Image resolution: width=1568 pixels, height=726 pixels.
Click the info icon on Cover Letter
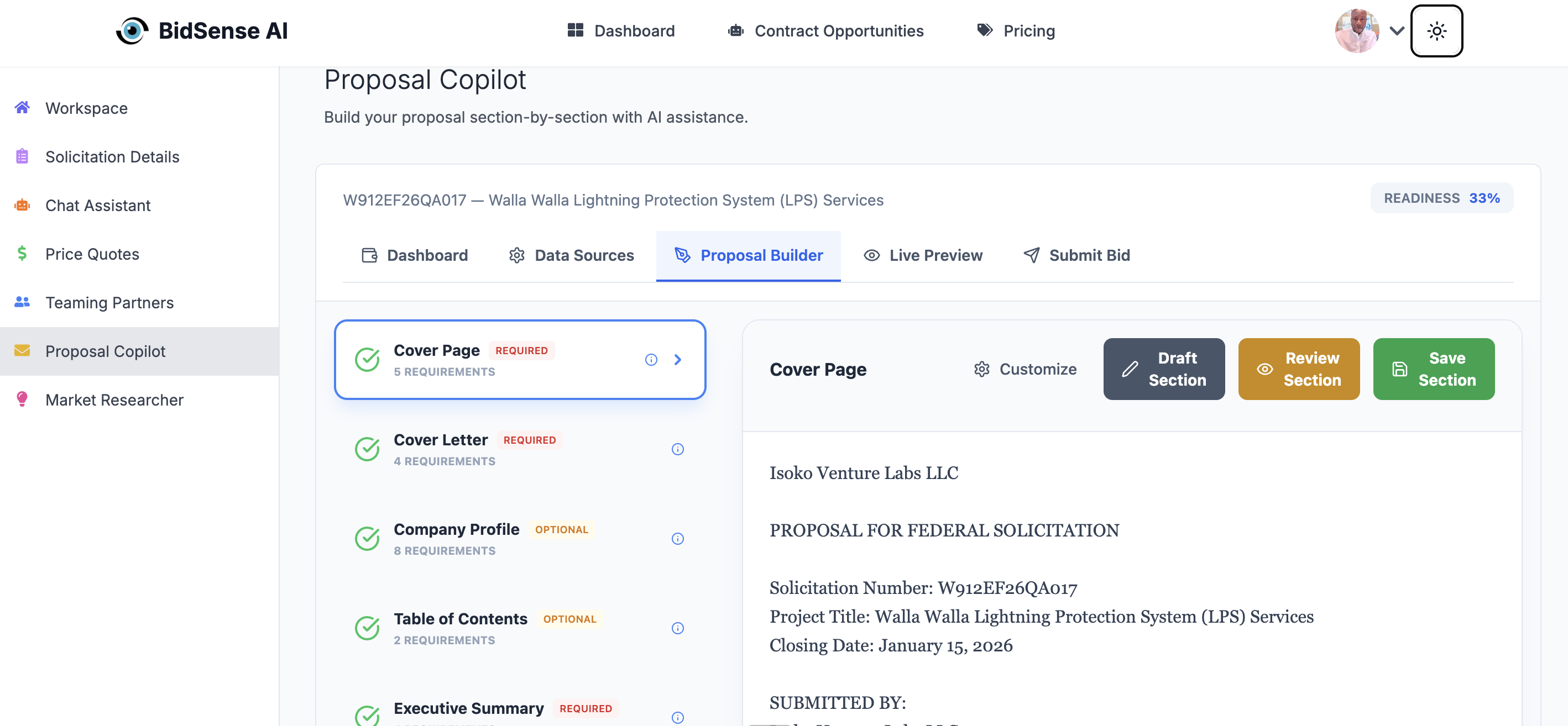677,449
